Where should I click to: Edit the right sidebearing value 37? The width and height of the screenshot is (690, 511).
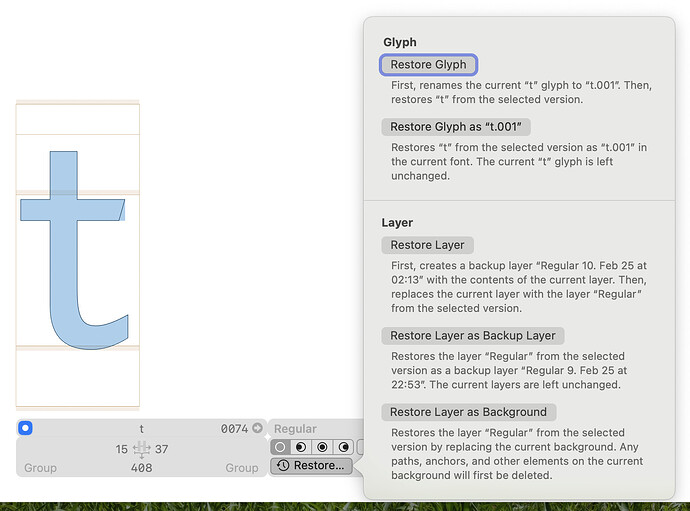pyautogui.click(x=162, y=449)
